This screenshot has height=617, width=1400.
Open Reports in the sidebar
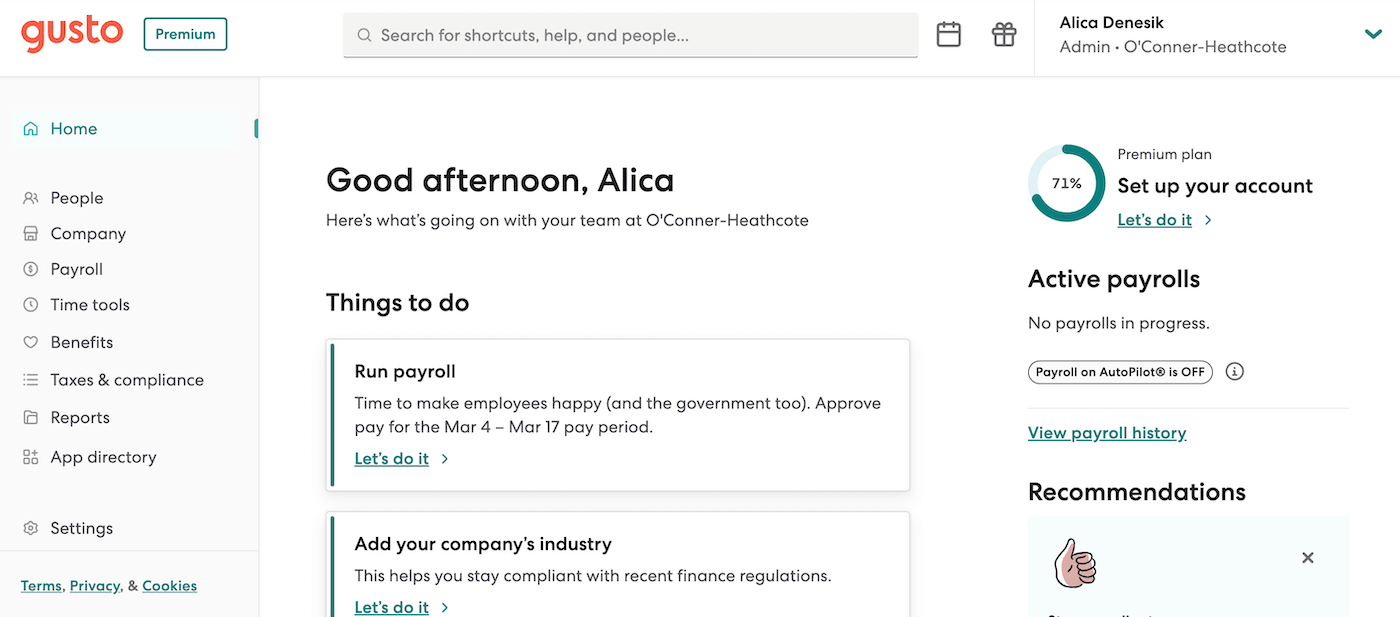(66, 418)
